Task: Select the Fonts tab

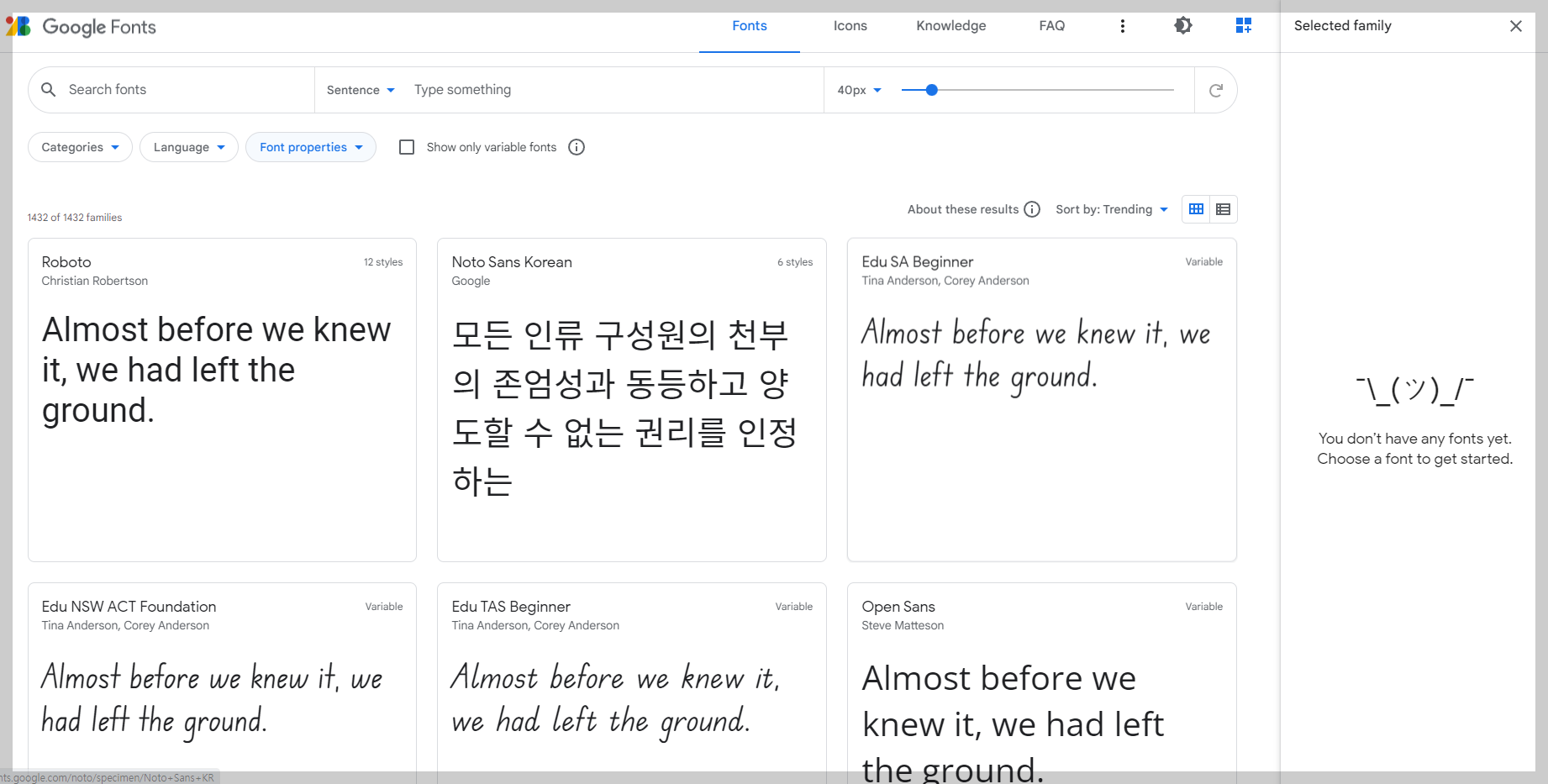Action: click(x=750, y=26)
